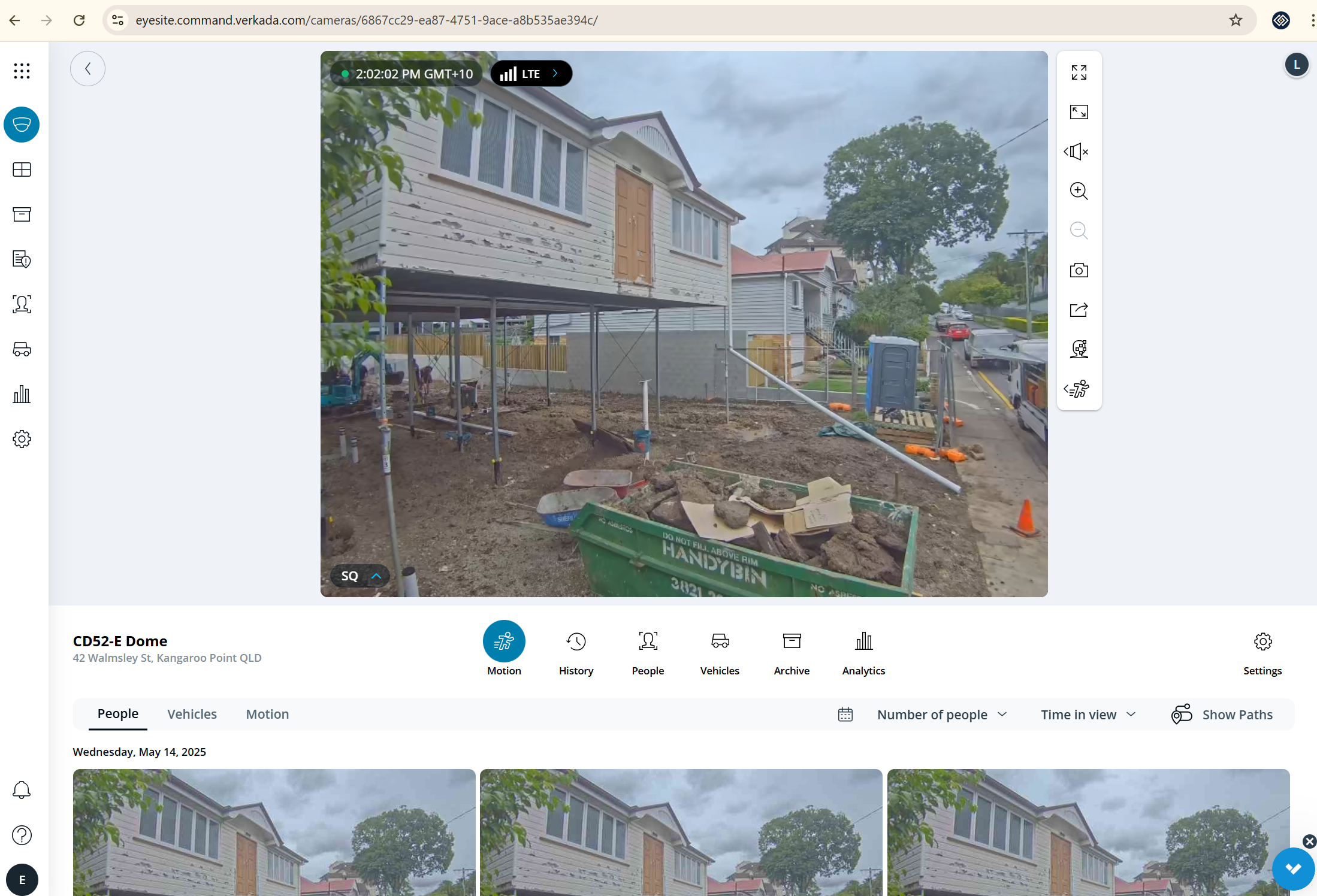The height and width of the screenshot is (896, 1317).
Task: Open the blue chat support widget
Action: click(x=1293, y=869)
